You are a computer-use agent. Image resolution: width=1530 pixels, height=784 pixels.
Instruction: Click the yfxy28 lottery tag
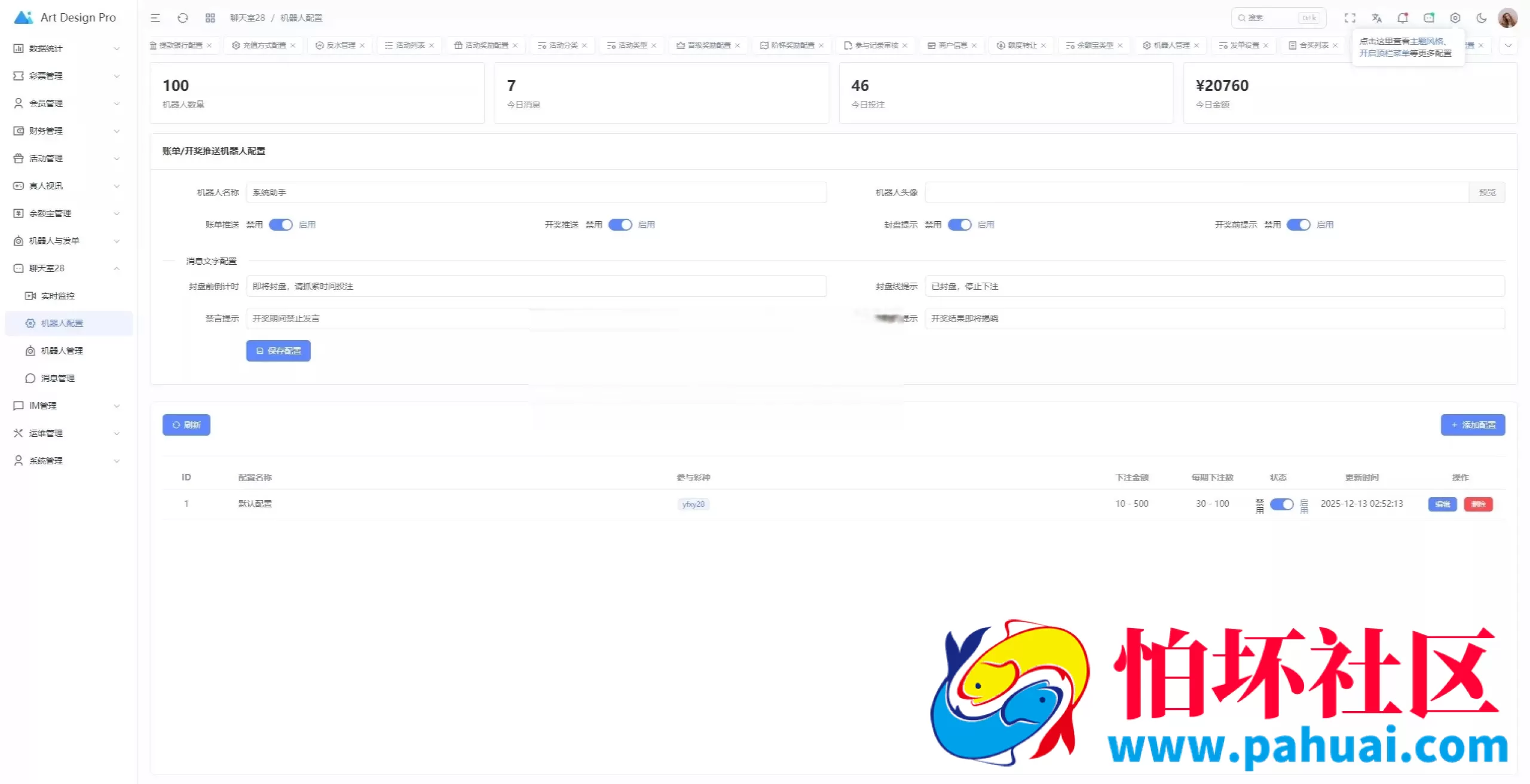[x=693, y=504]
